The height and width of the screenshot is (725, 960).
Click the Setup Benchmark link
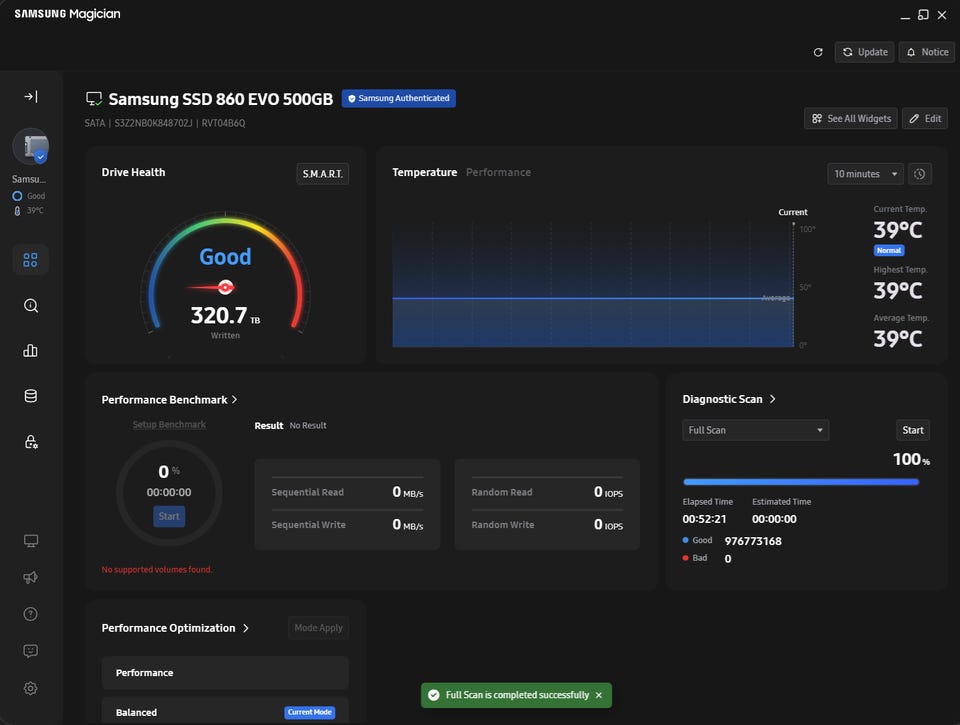169,424
